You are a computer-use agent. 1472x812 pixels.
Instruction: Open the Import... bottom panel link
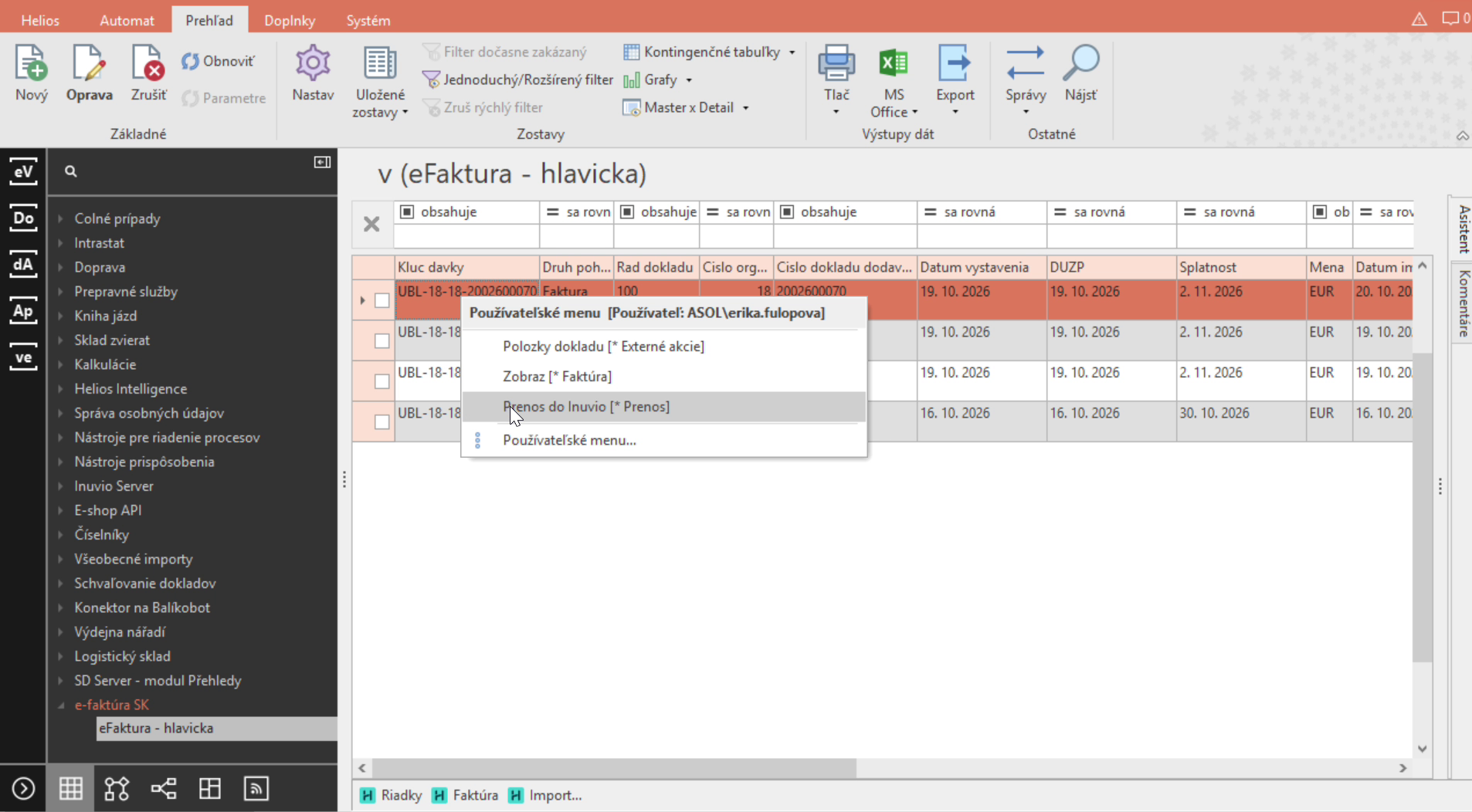[545, 795]
